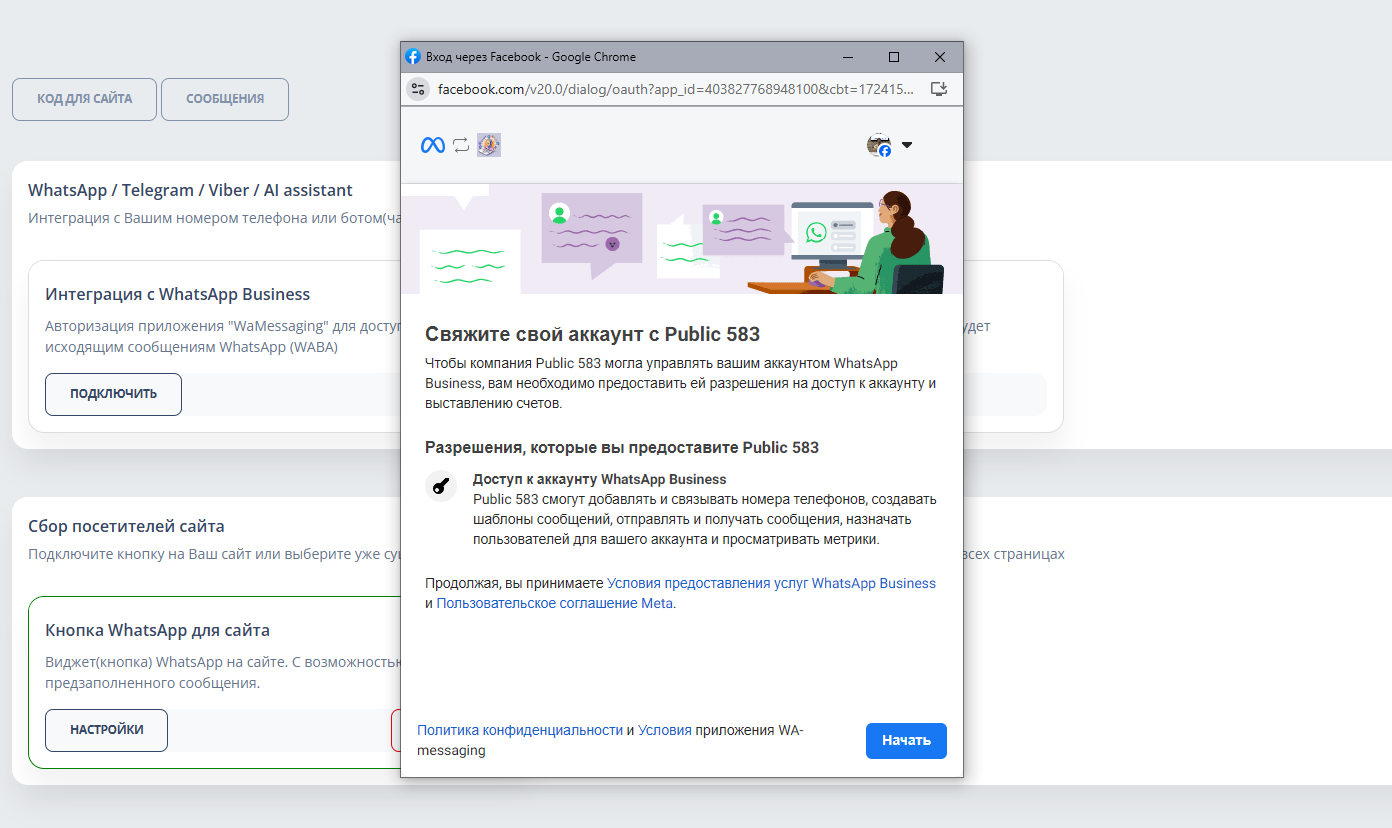Image resolution: width=1392 pixels, height=828 pixels.
Task: Click the app avatar next to sync arrows
Action: pyautogui.click(x=489, y=145)
